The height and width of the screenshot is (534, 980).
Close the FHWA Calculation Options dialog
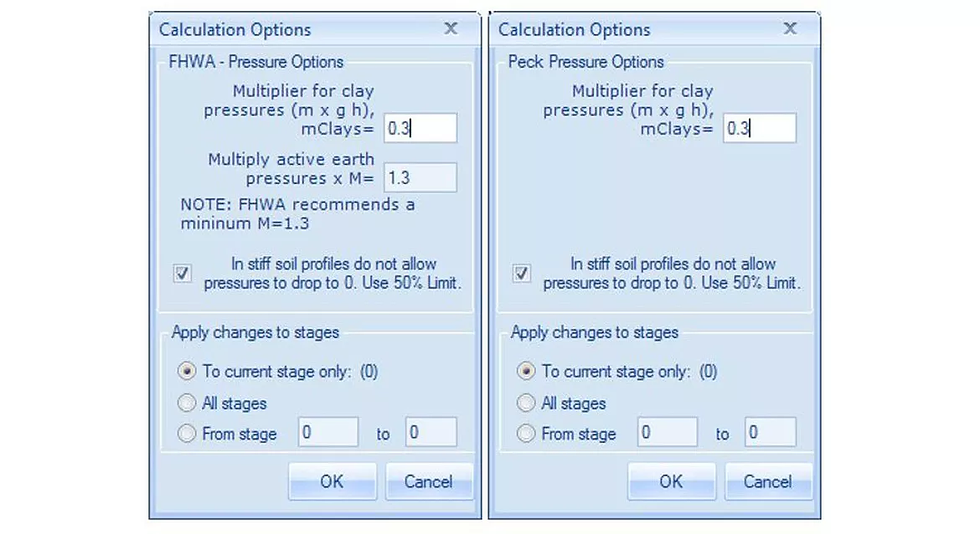[451, 29]
